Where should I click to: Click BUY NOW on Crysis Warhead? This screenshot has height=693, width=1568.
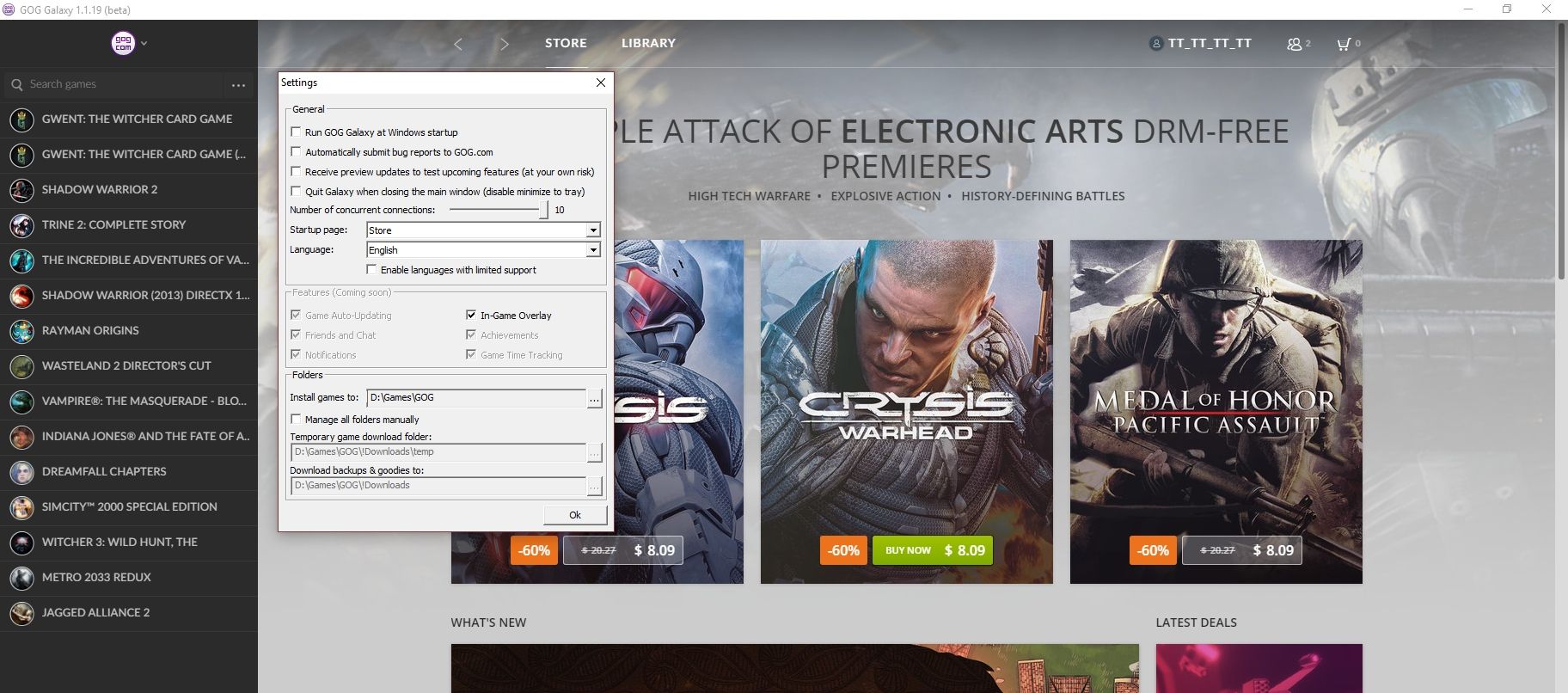coord(933,550)
